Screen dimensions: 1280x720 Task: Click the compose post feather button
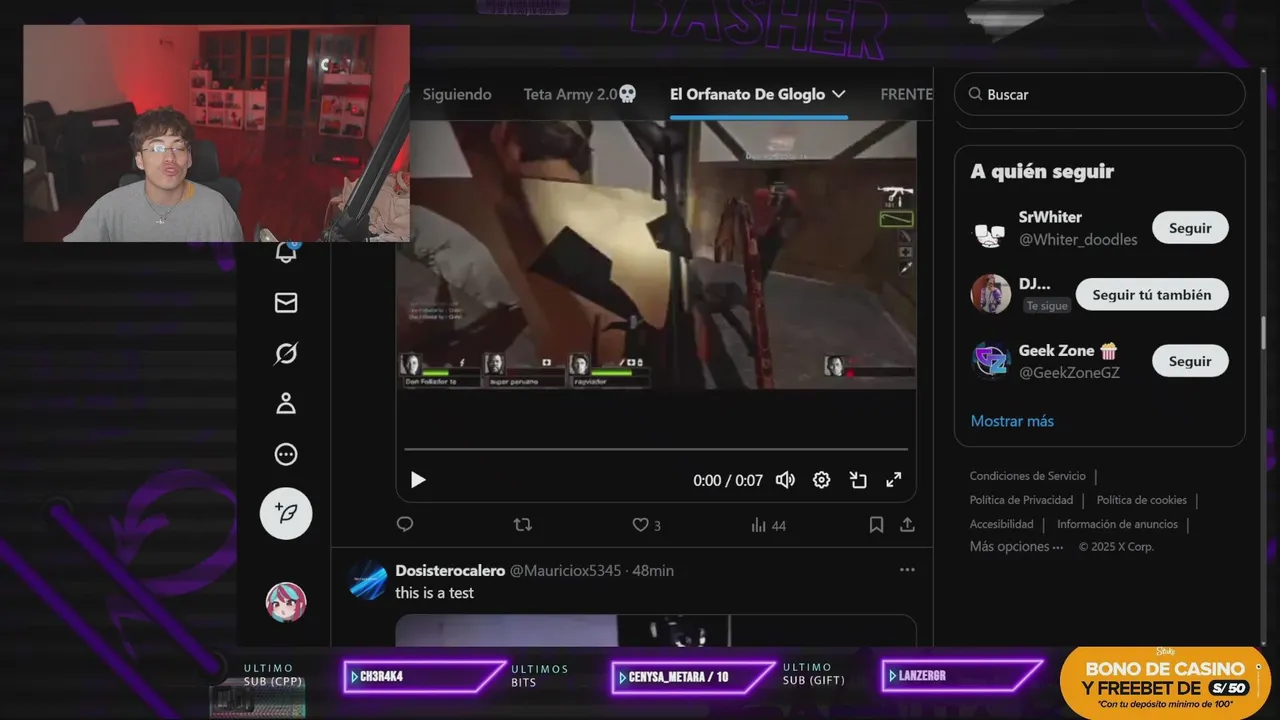pos(286,514)
